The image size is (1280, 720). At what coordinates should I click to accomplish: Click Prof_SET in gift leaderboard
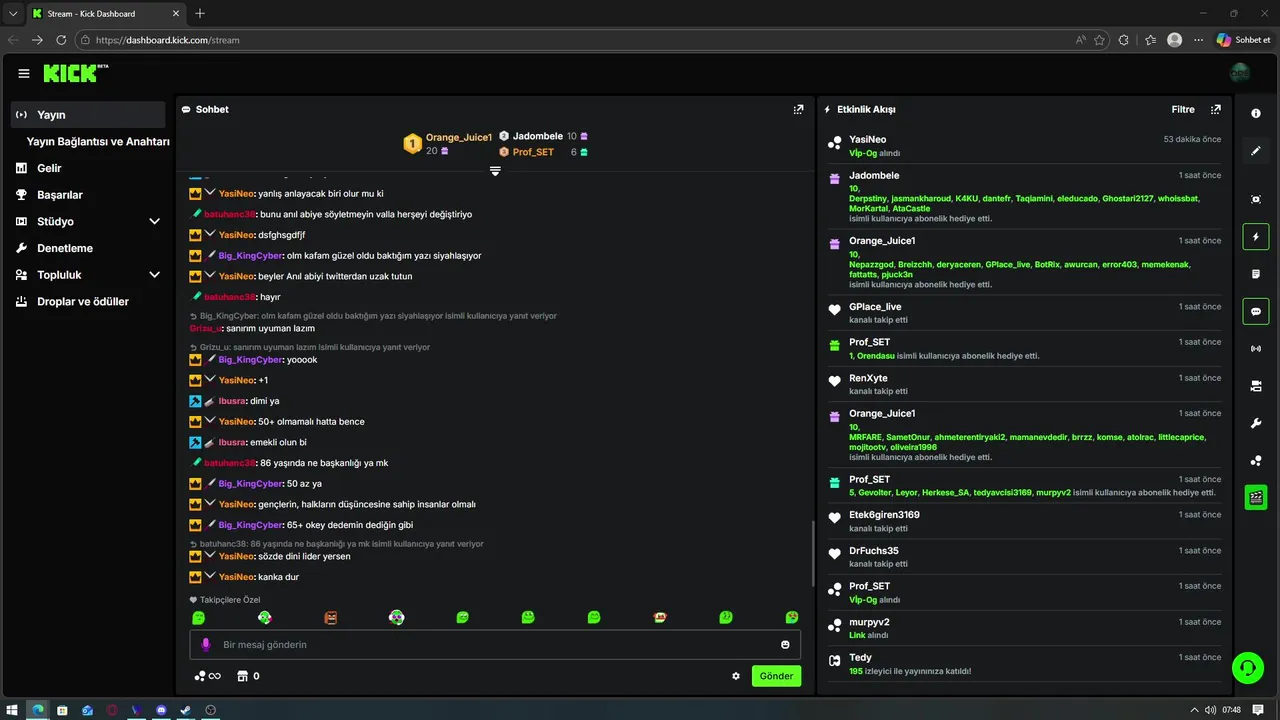[x=533, y=152]
